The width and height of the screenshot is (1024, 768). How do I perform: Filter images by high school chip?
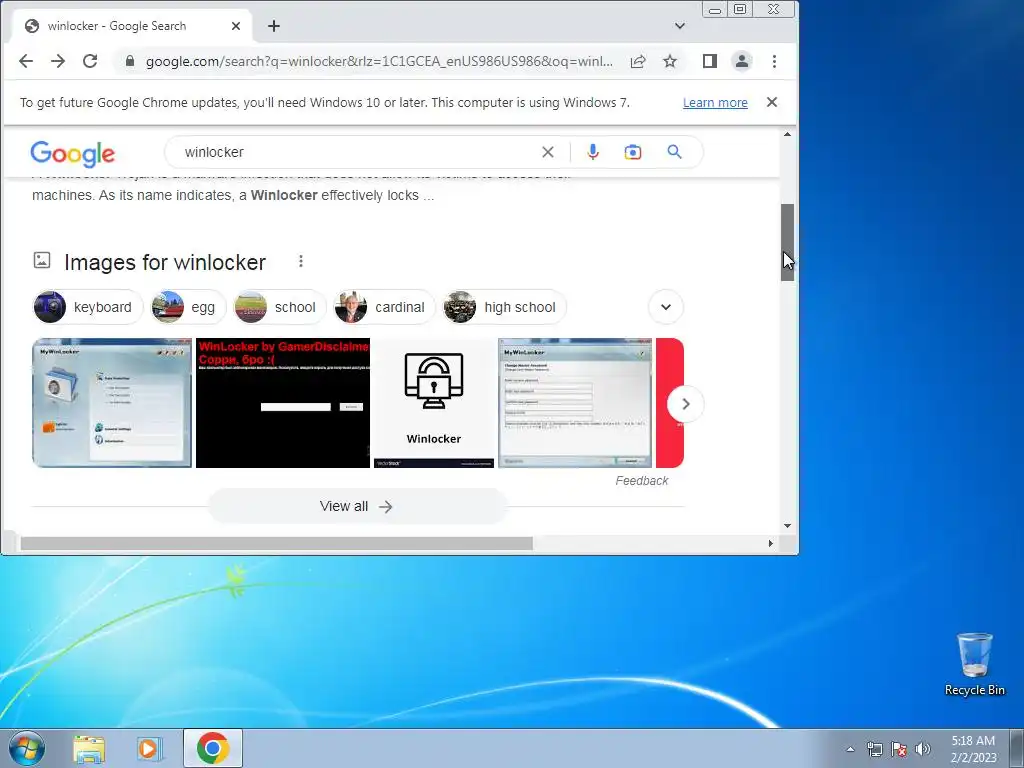[x=505, y=307]
